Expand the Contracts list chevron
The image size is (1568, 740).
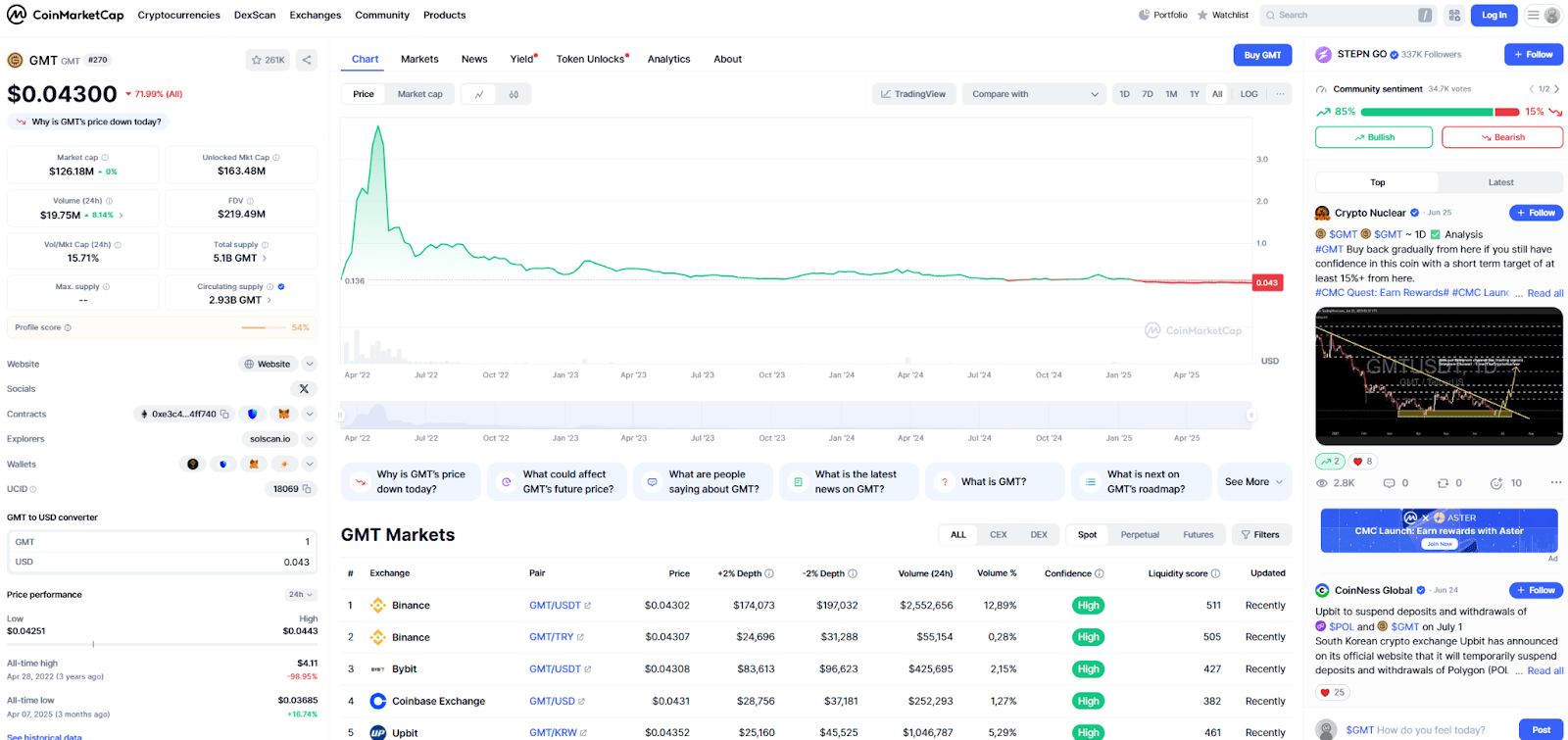[x=310, y=414]
